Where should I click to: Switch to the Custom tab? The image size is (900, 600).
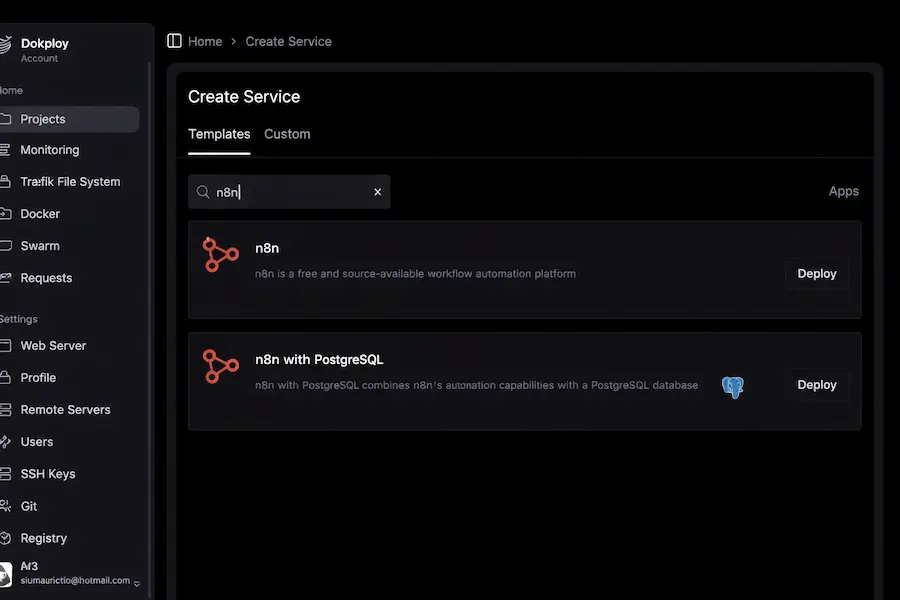[287, 133]
